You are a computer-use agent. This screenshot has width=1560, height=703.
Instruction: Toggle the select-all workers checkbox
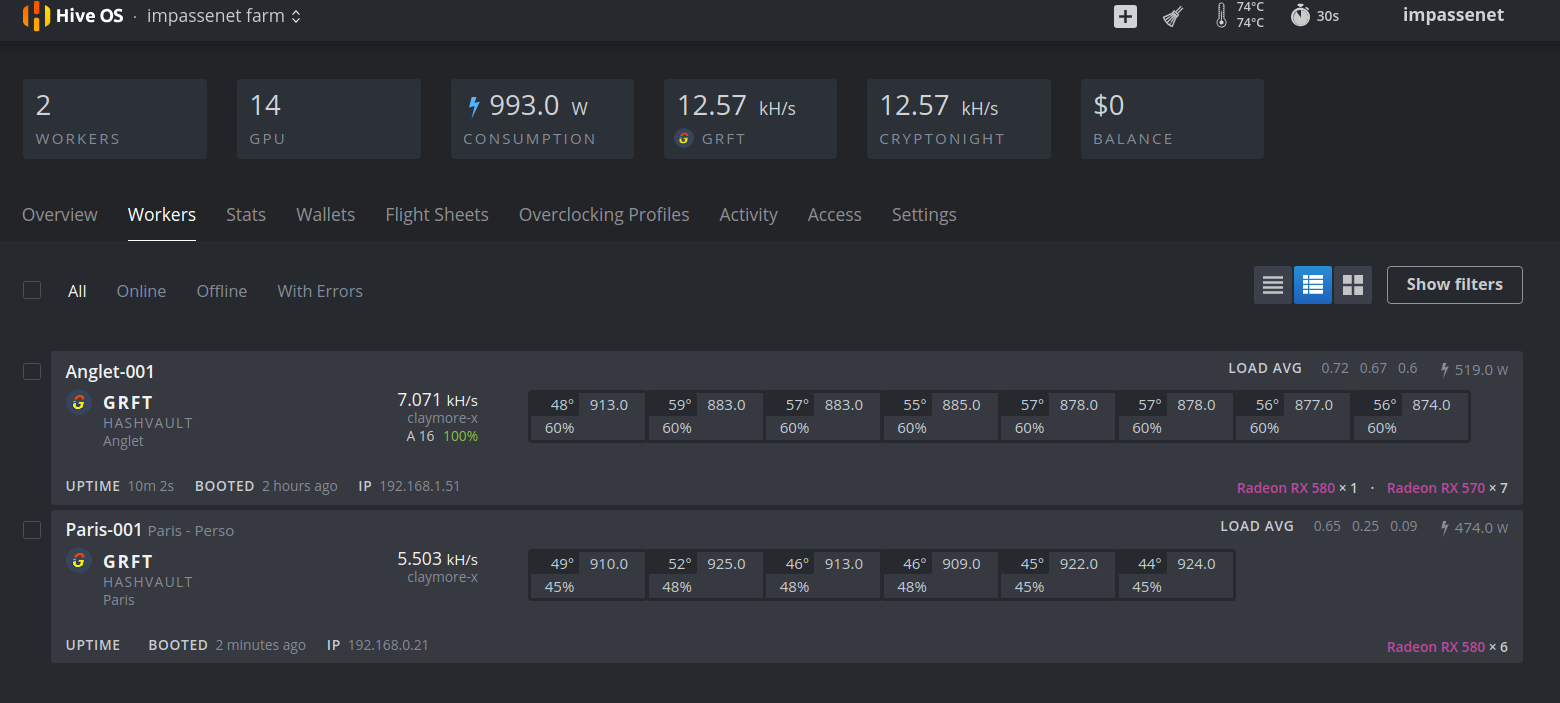(32, 290)
